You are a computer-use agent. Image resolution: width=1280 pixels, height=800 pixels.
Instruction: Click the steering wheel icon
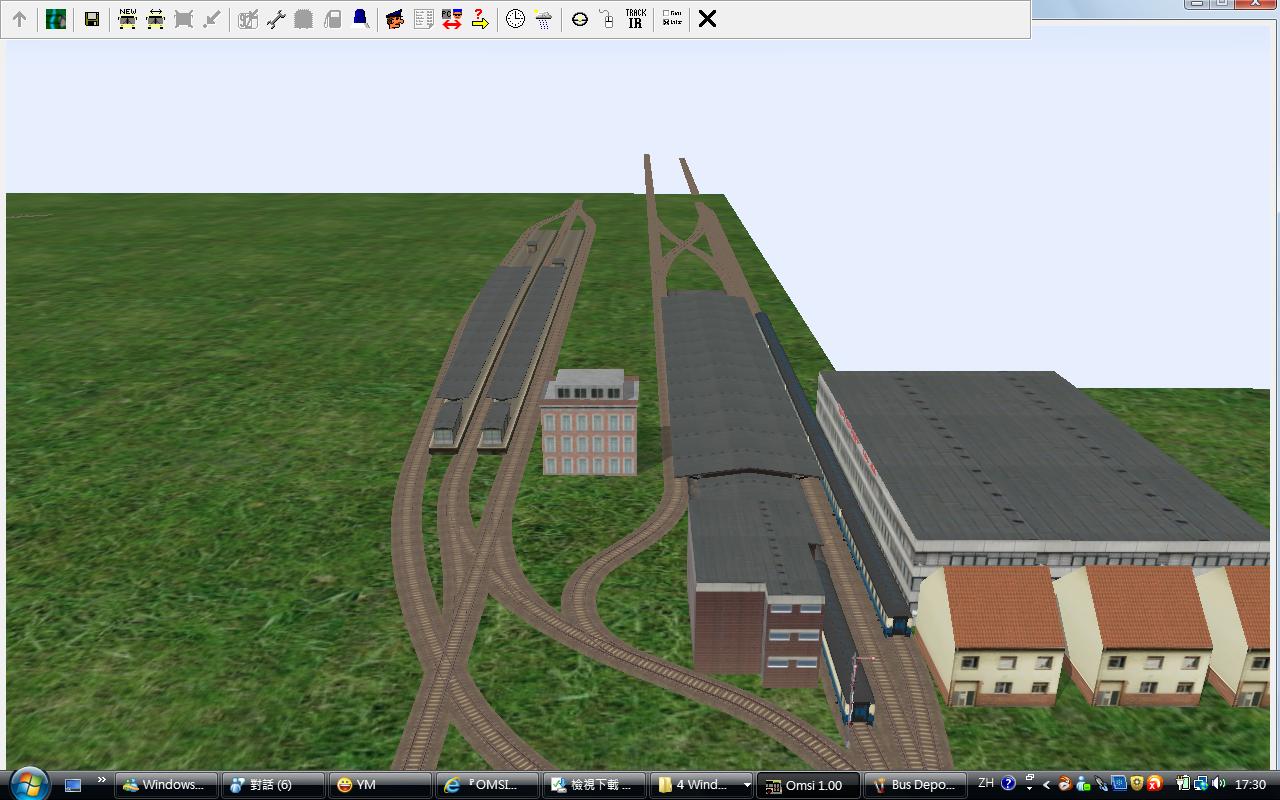click(579, 19)
